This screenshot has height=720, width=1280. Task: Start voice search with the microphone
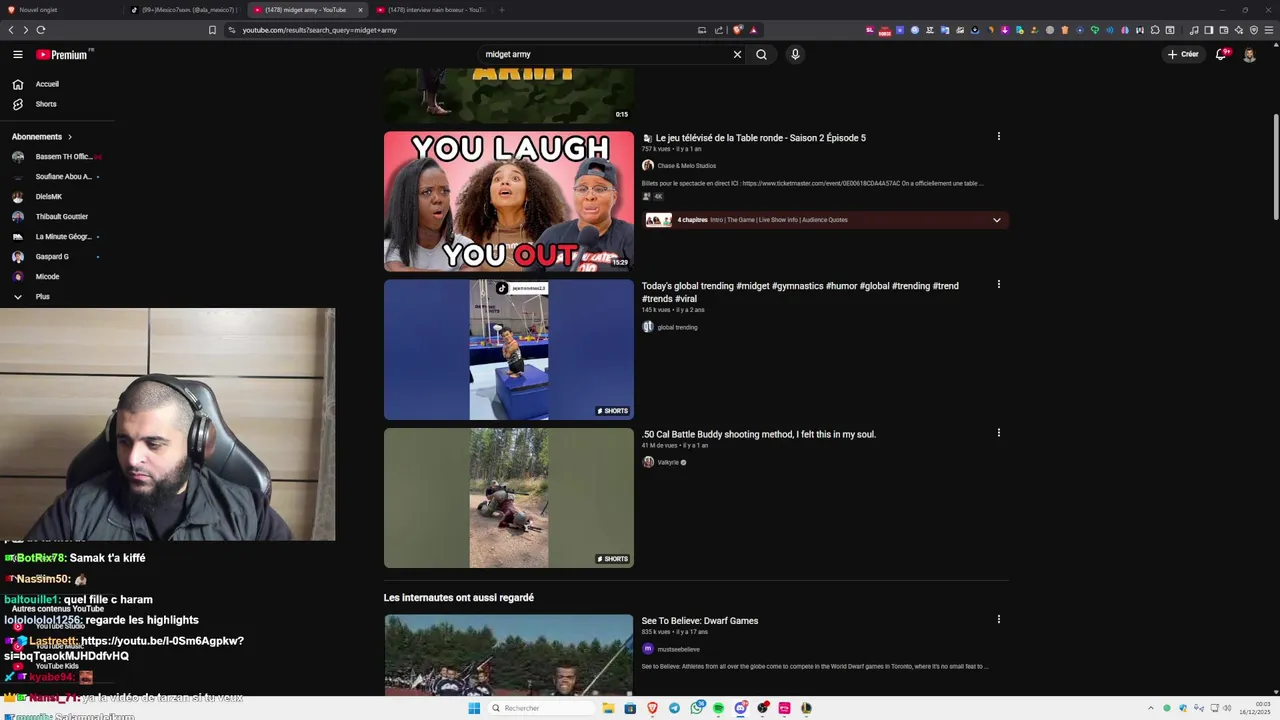tap(795, 55)
